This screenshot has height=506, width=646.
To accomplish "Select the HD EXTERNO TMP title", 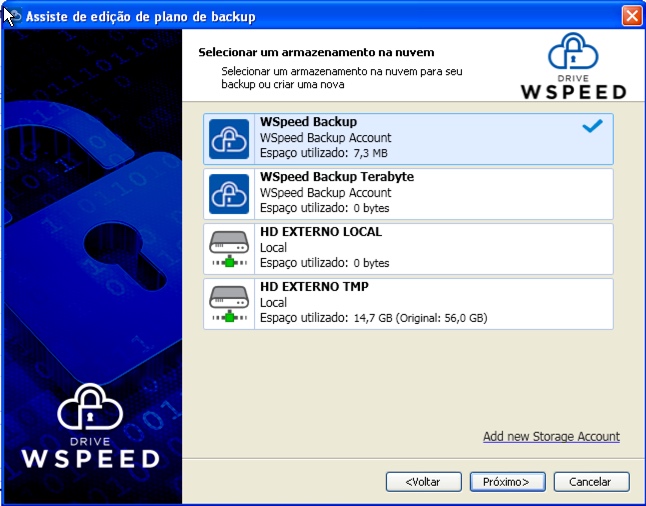I will tap(314, 286).
